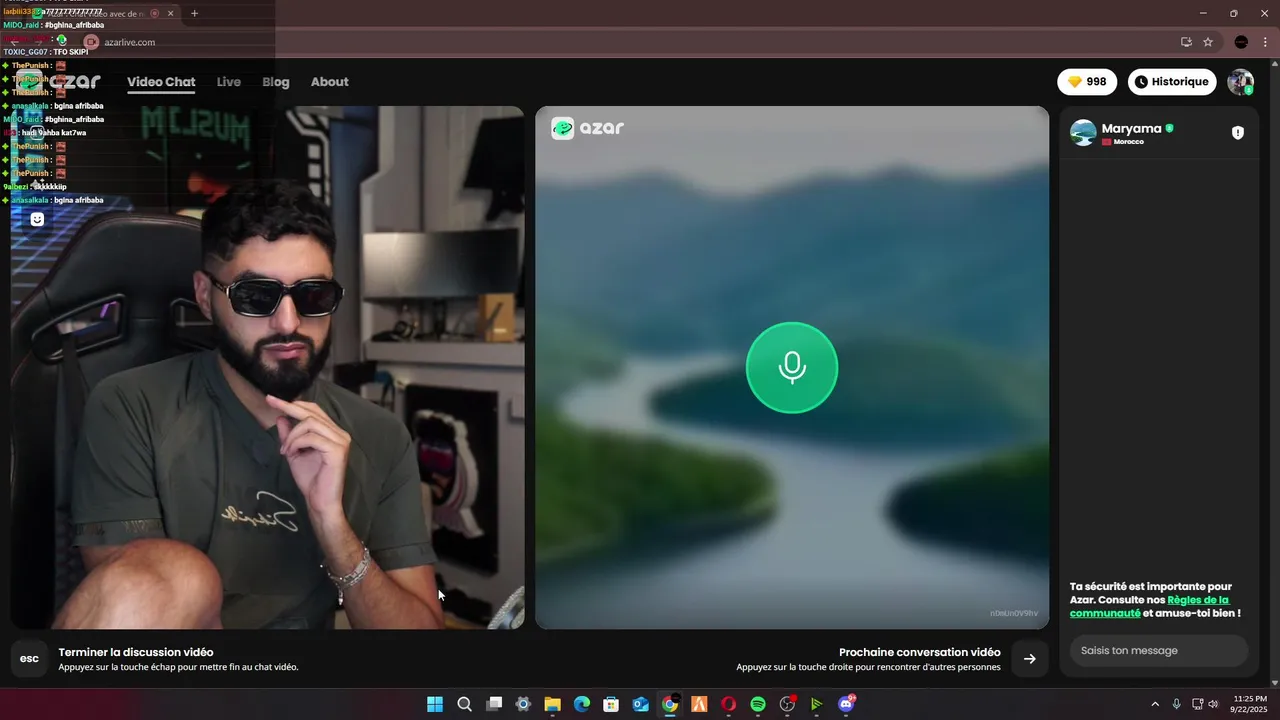Image resolution: width=1280 pixels, height=720 pixels.
Task: Click the azar watermark logo on the partner video
Action: 588,128
